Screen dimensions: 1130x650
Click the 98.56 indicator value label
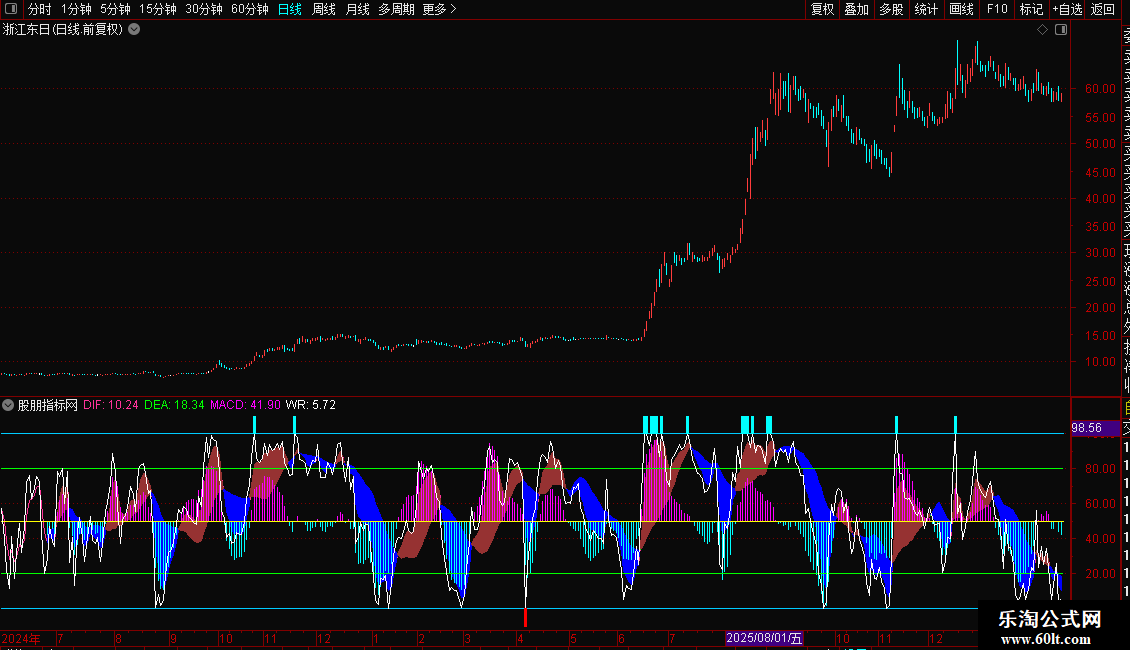(x=1087, y=428)
